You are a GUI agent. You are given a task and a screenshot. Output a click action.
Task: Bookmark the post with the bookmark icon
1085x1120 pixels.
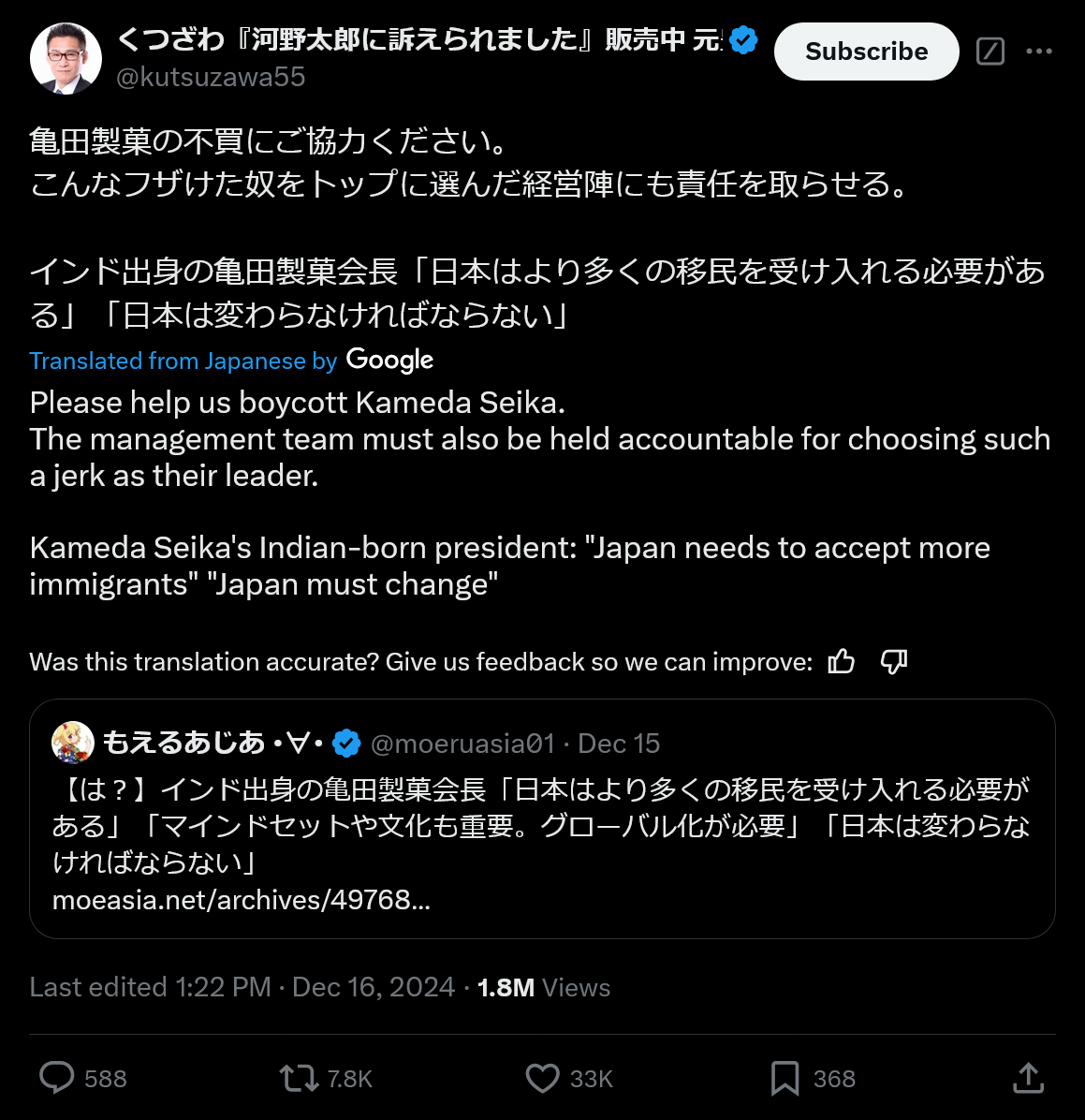[x=784, y=1078]
